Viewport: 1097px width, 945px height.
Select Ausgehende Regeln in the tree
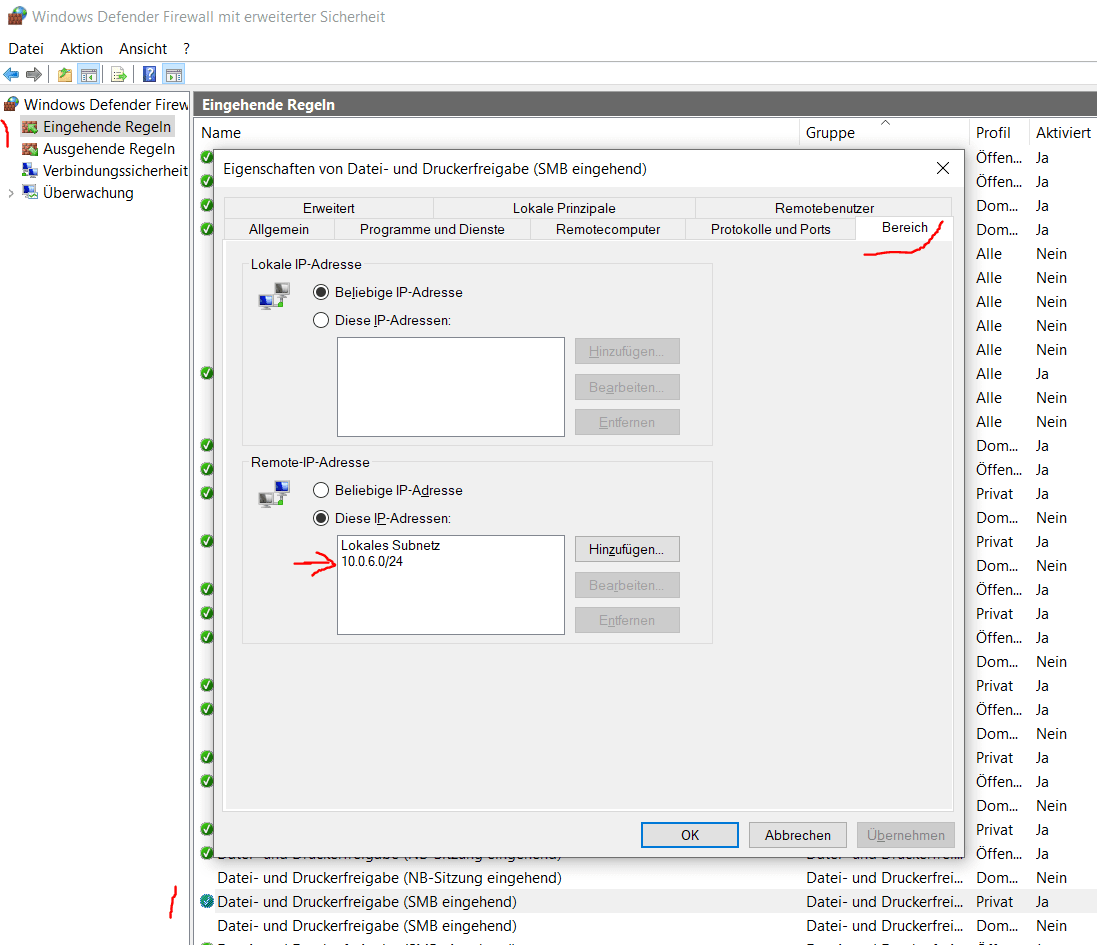point(108,149)
